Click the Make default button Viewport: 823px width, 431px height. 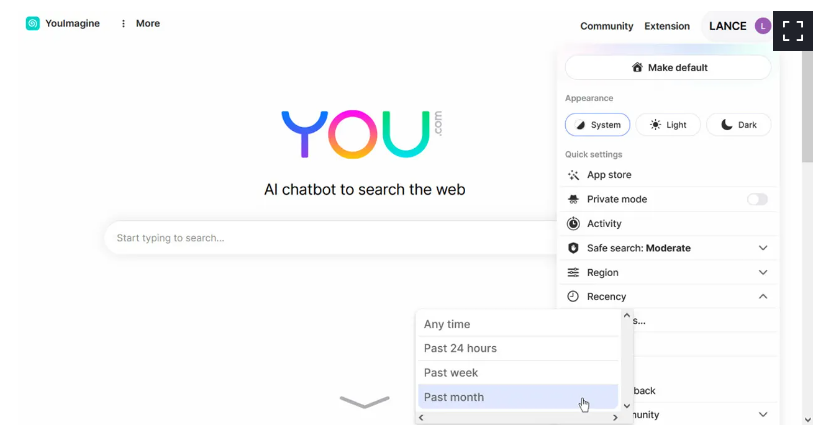click(x=668, y=68)
